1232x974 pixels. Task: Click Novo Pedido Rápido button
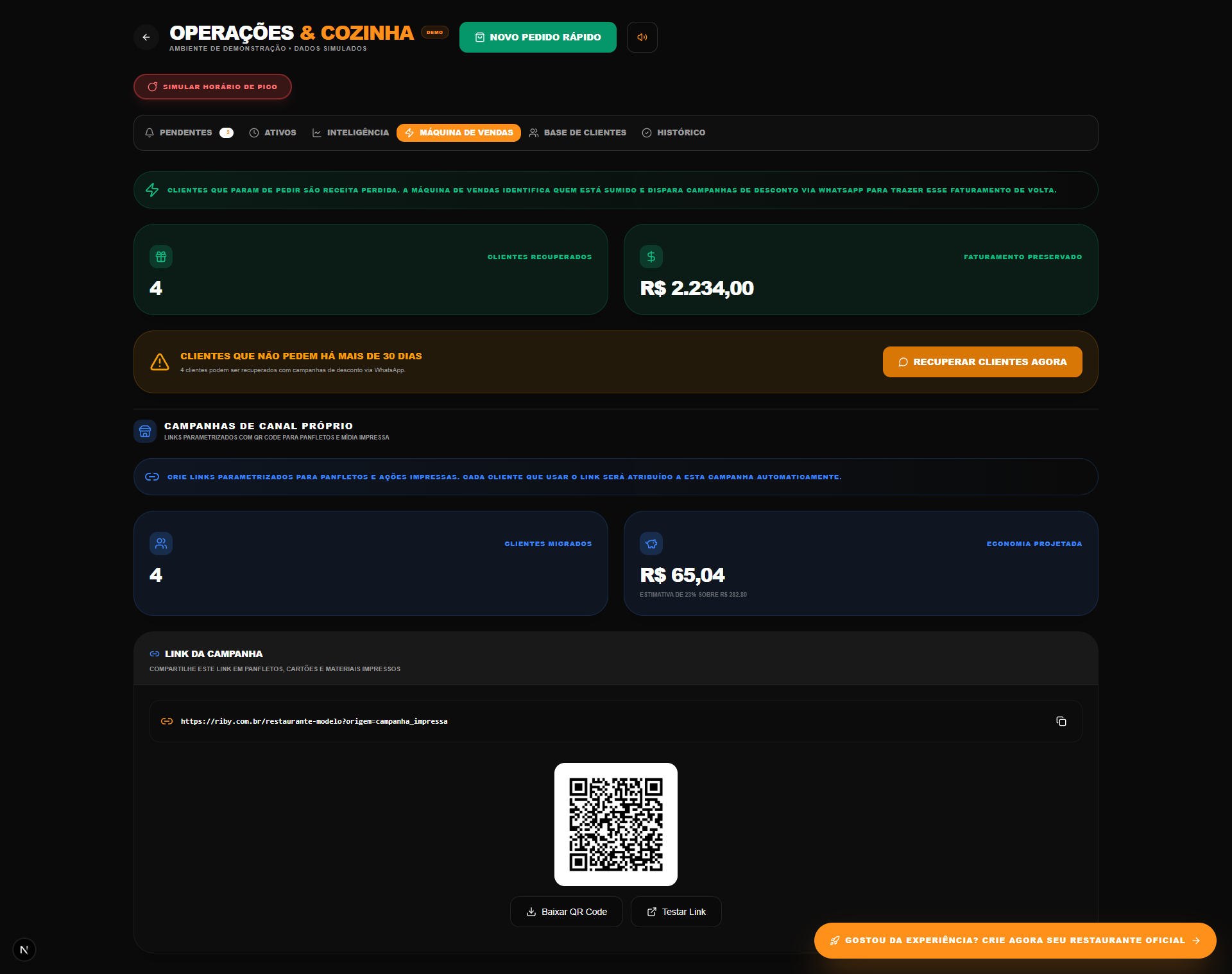click(x=538, y=37)
